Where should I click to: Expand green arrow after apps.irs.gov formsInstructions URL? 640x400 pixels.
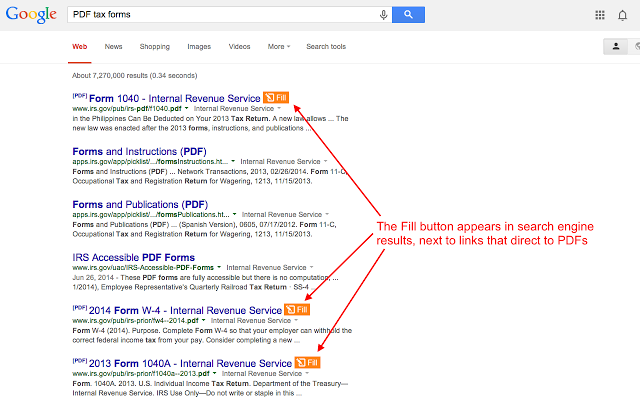(x=233, y=161)
